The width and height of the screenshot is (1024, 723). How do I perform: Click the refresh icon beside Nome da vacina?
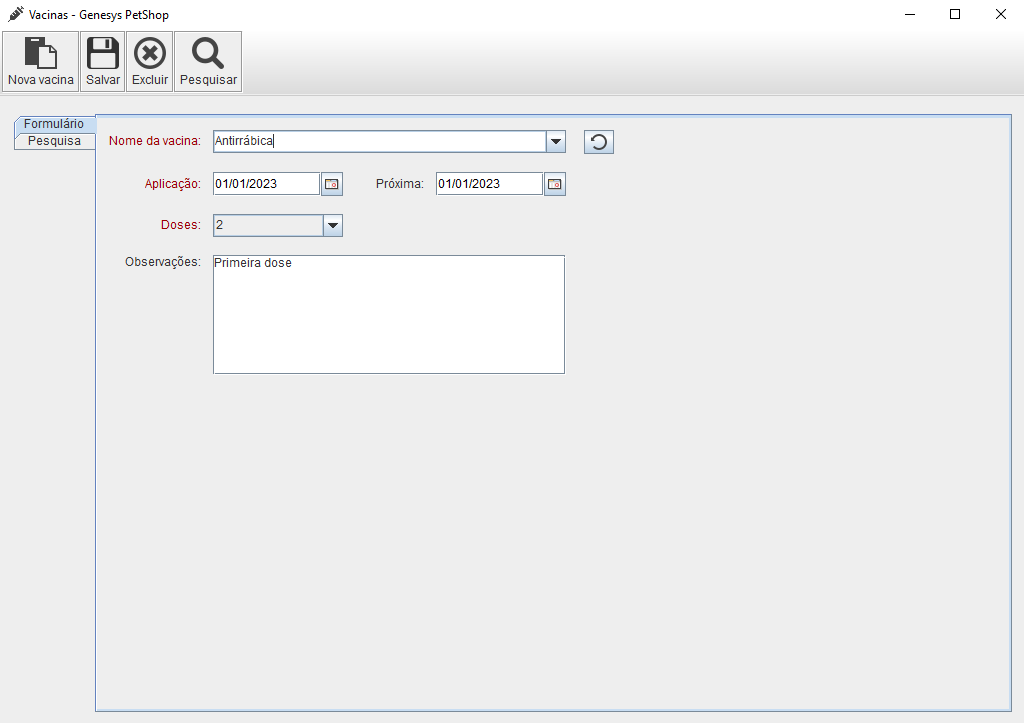point(598,142)
